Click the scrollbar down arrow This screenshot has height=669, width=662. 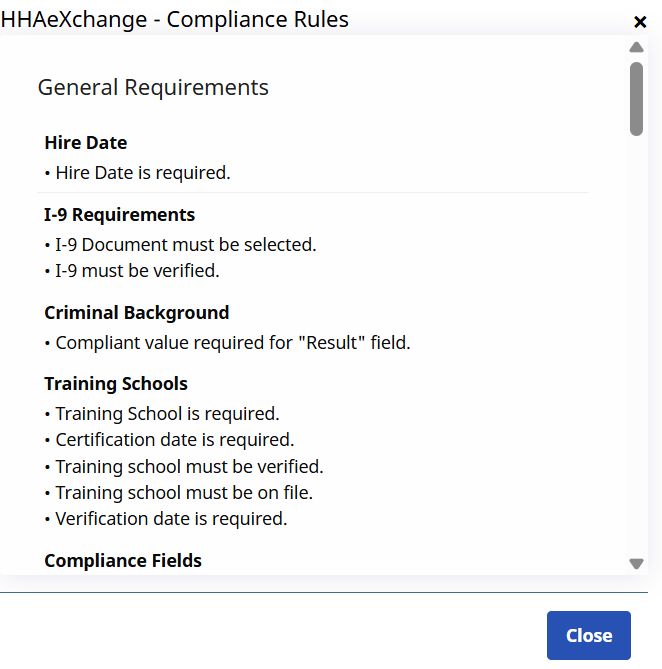coord(636,563)
